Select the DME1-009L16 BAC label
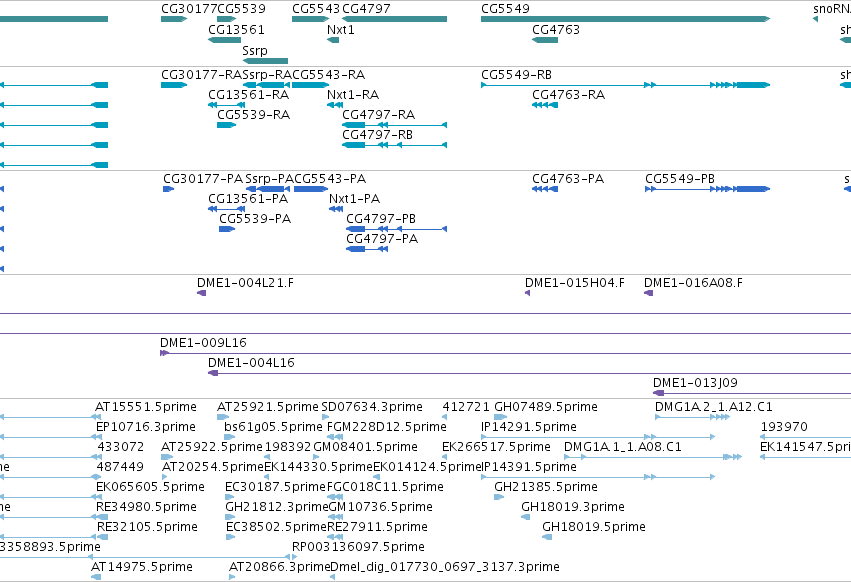 (x=203, y=343)
